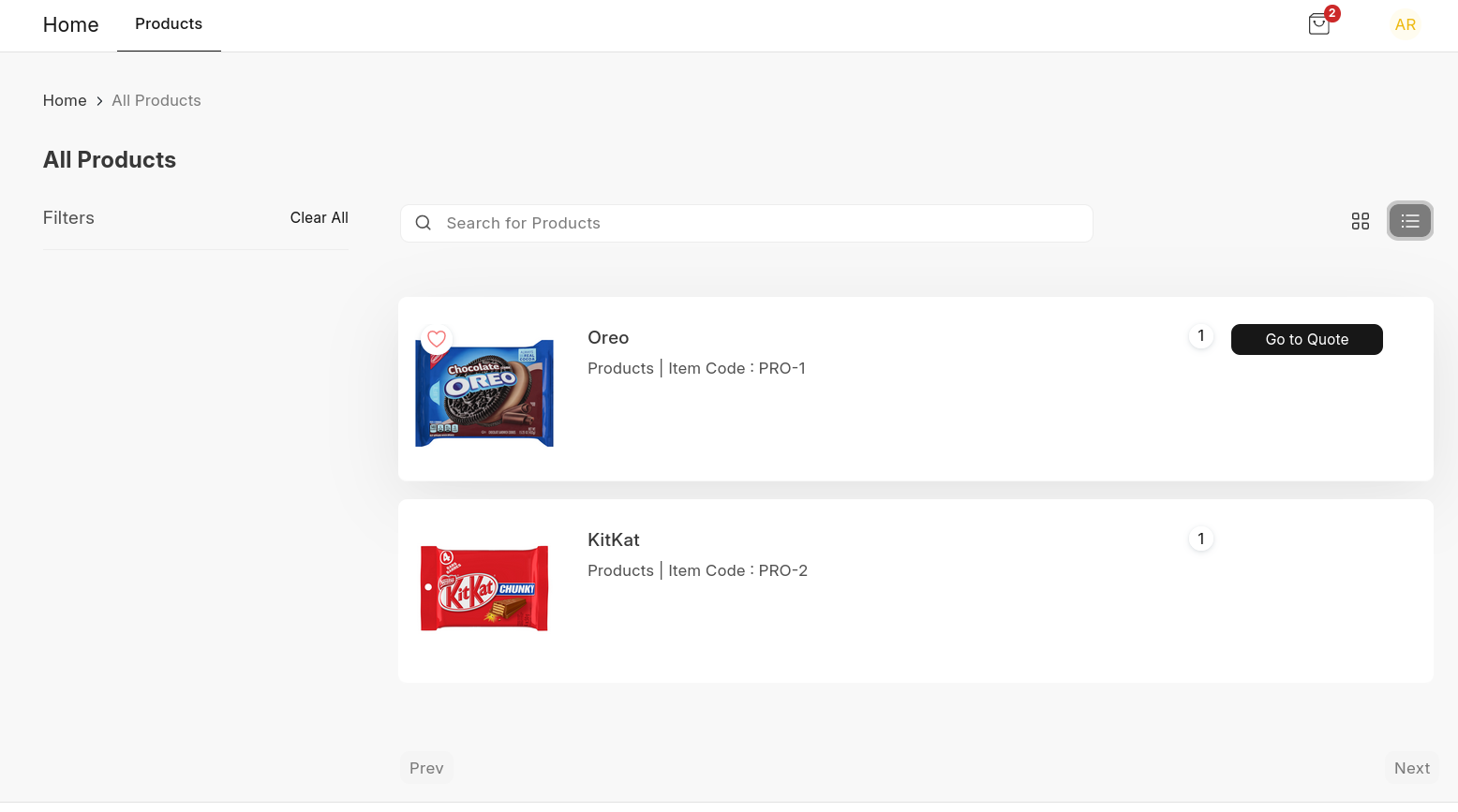
Task: Open the shopping cart icon
Action: click(x=1319, y=24)
